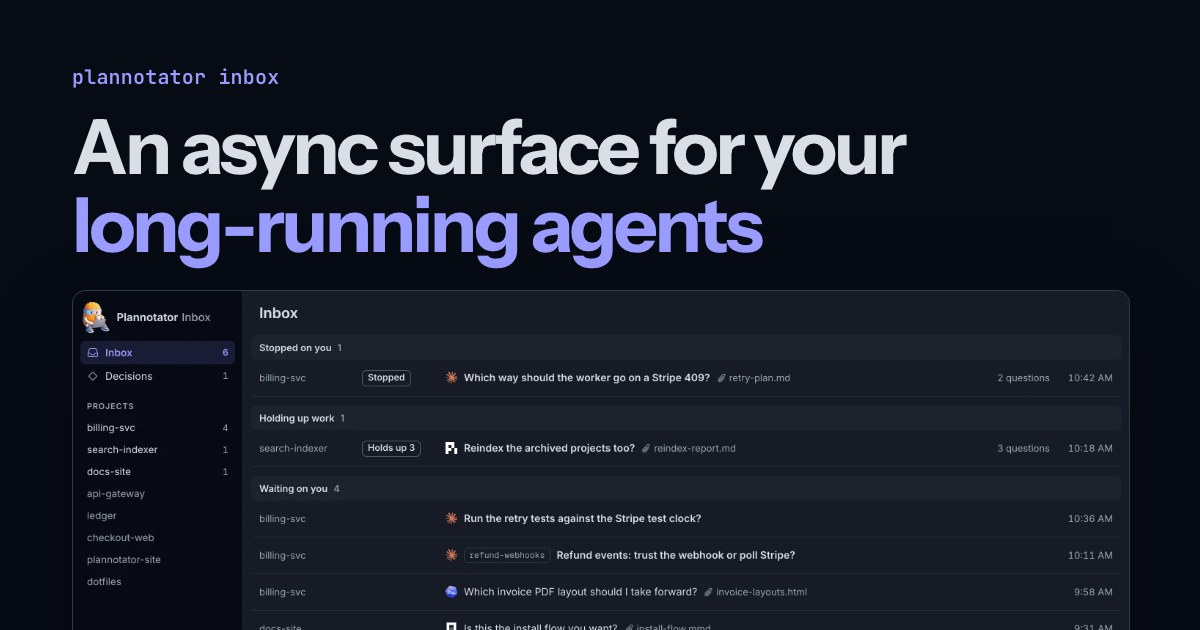Click the Holds up 3 badge
The image size is (1200, 630).
(x=391, y=448)
